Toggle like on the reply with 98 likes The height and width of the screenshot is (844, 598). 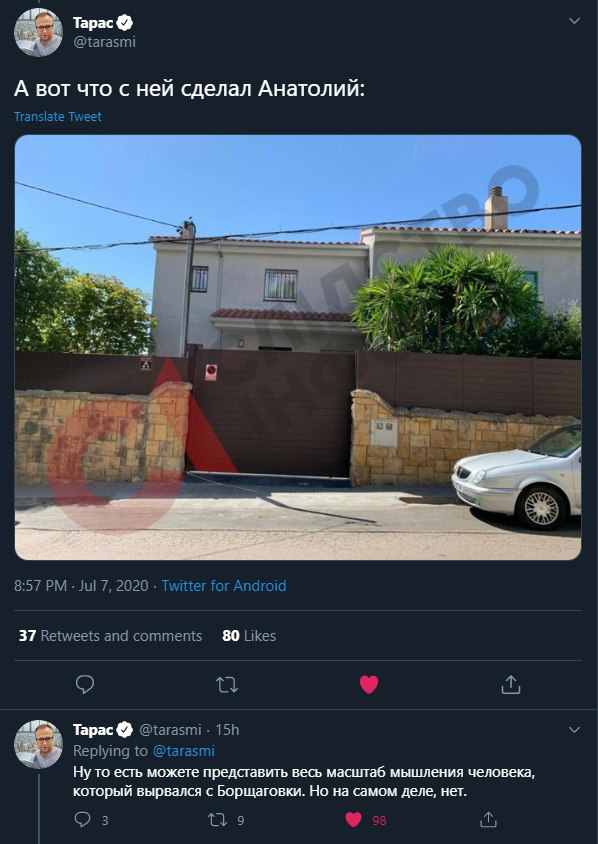coord(353,820)
